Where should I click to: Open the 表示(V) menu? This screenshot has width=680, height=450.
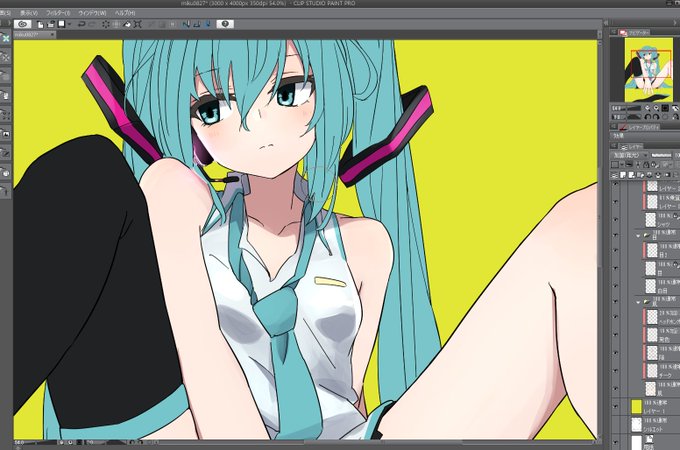pyautogui.click(x=29, y=13)
